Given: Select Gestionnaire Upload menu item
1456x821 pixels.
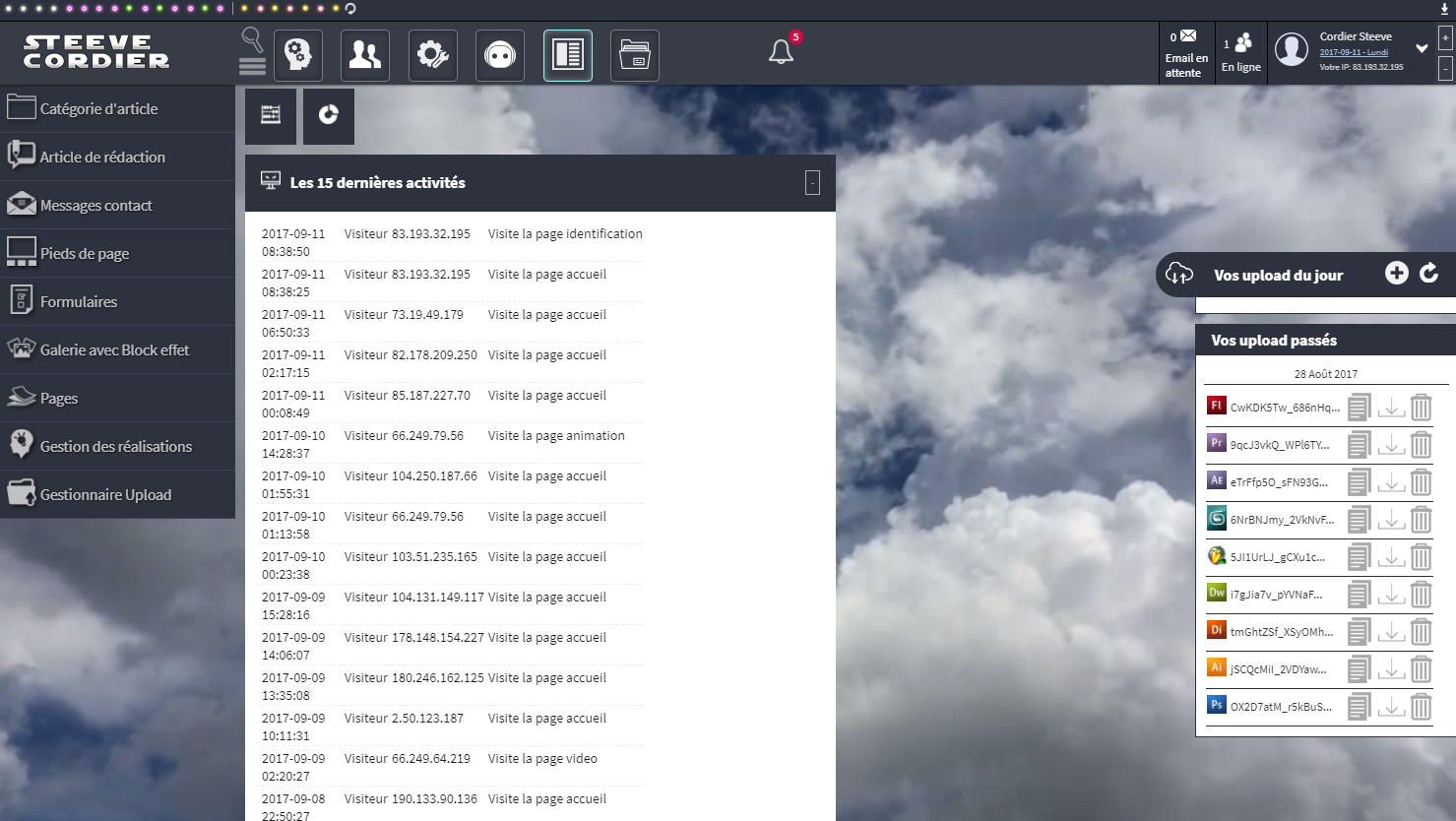Looking at the screenshot, I should [x=105, y=495].
